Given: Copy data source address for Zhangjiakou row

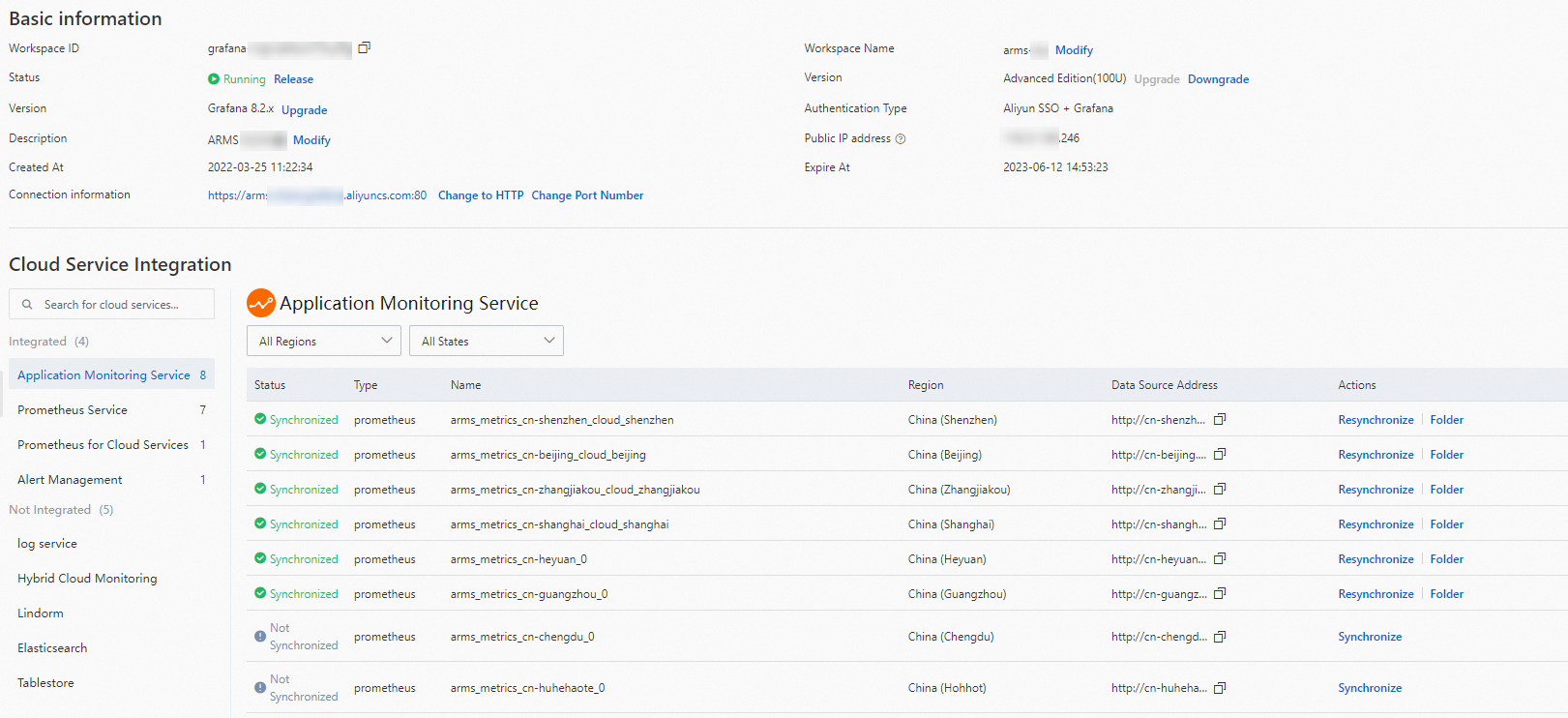Looking at the screenshot, I should pyautogui.click(x=1220, y=489).
